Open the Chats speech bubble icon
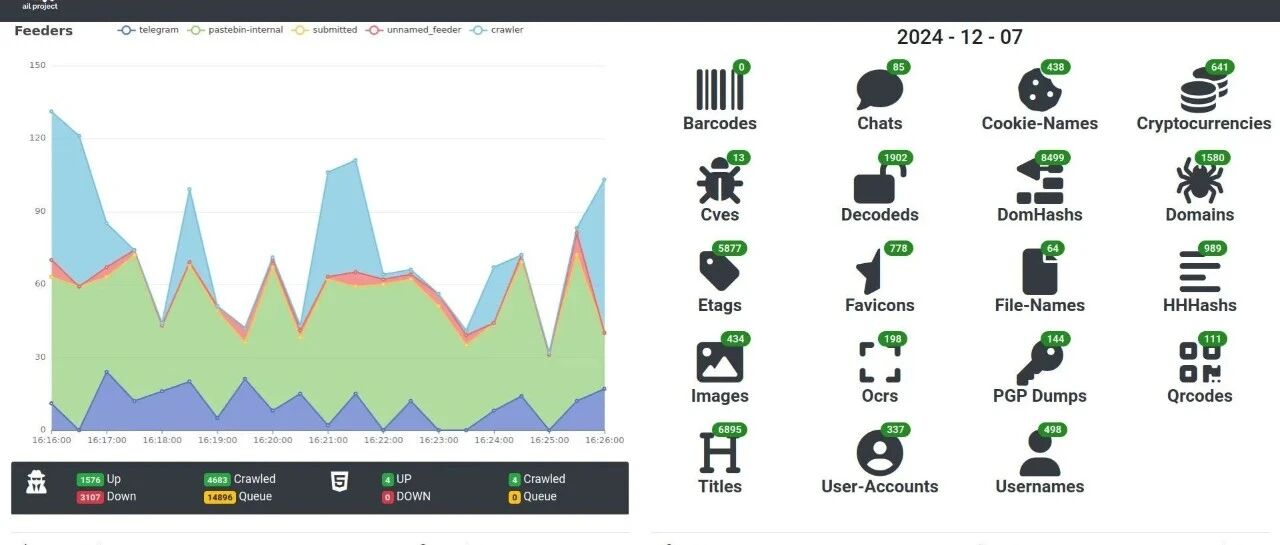This screenshot has height=545, width=1280. [x=880, y=90]
